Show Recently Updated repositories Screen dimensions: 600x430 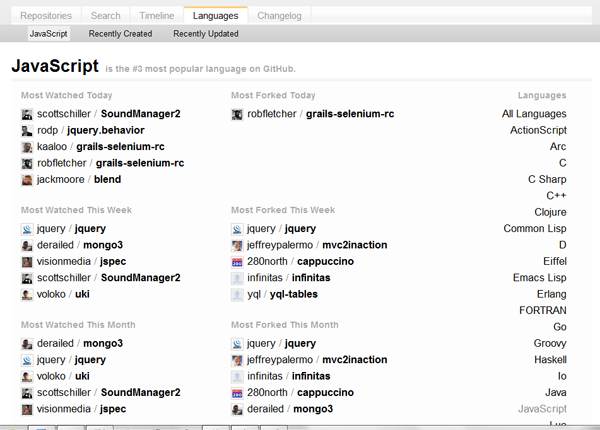coord(206,34)
